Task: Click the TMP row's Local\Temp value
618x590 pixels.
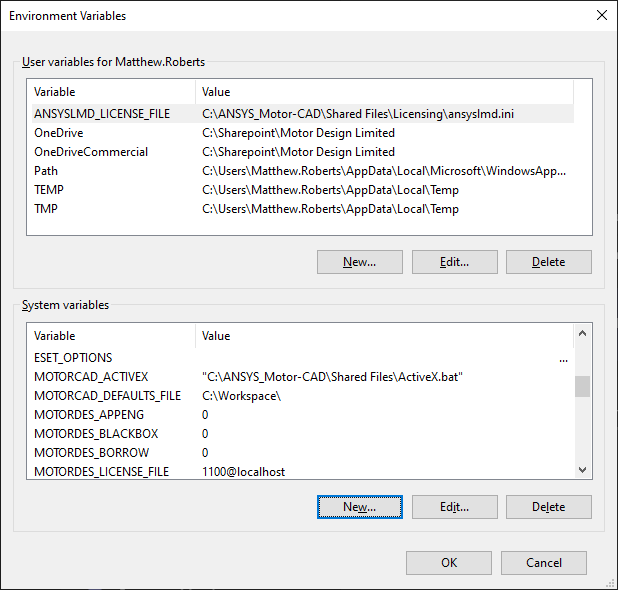Action: pos(330,208)
